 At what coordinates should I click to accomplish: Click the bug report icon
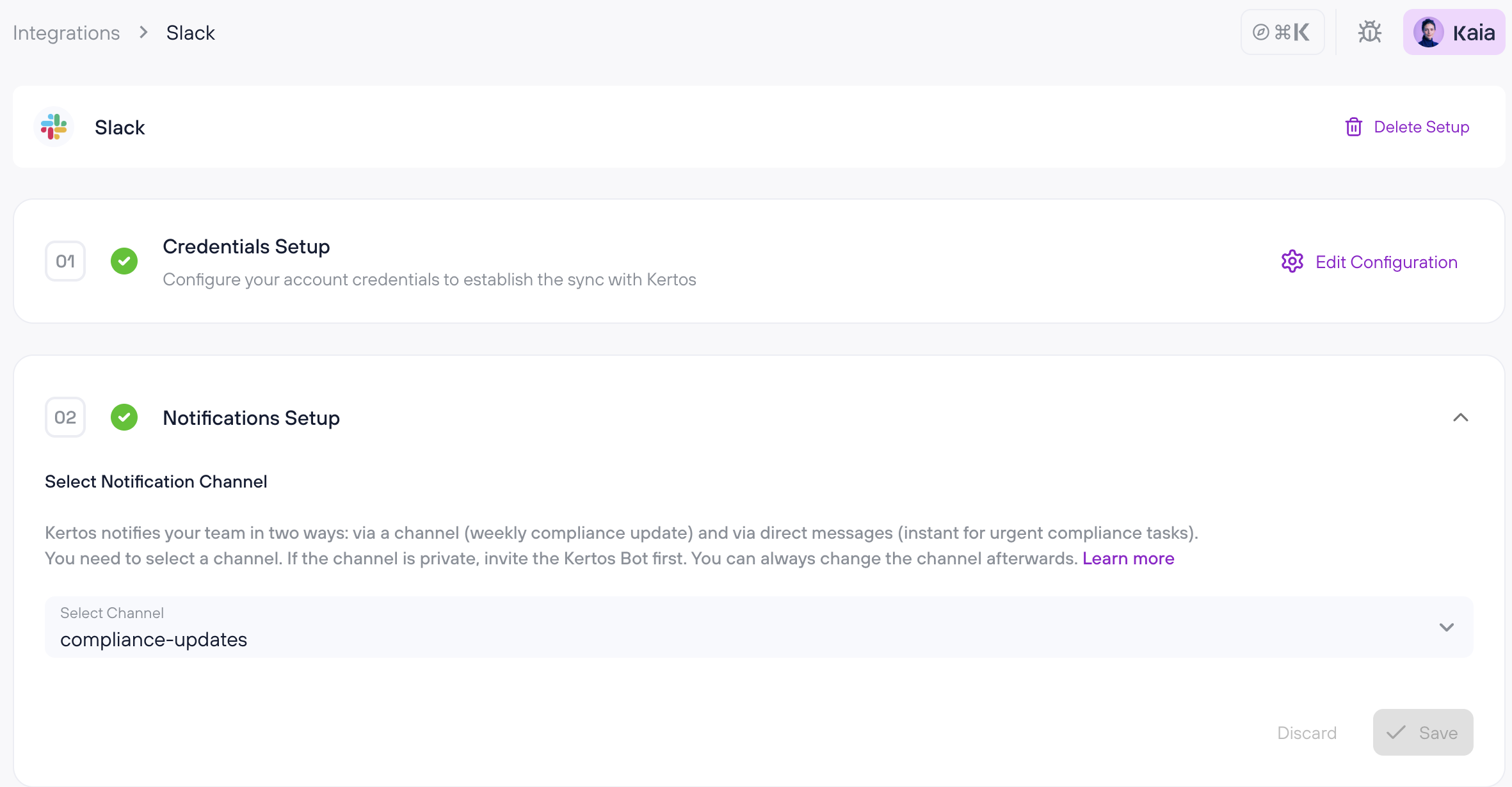coord(1369,32)
